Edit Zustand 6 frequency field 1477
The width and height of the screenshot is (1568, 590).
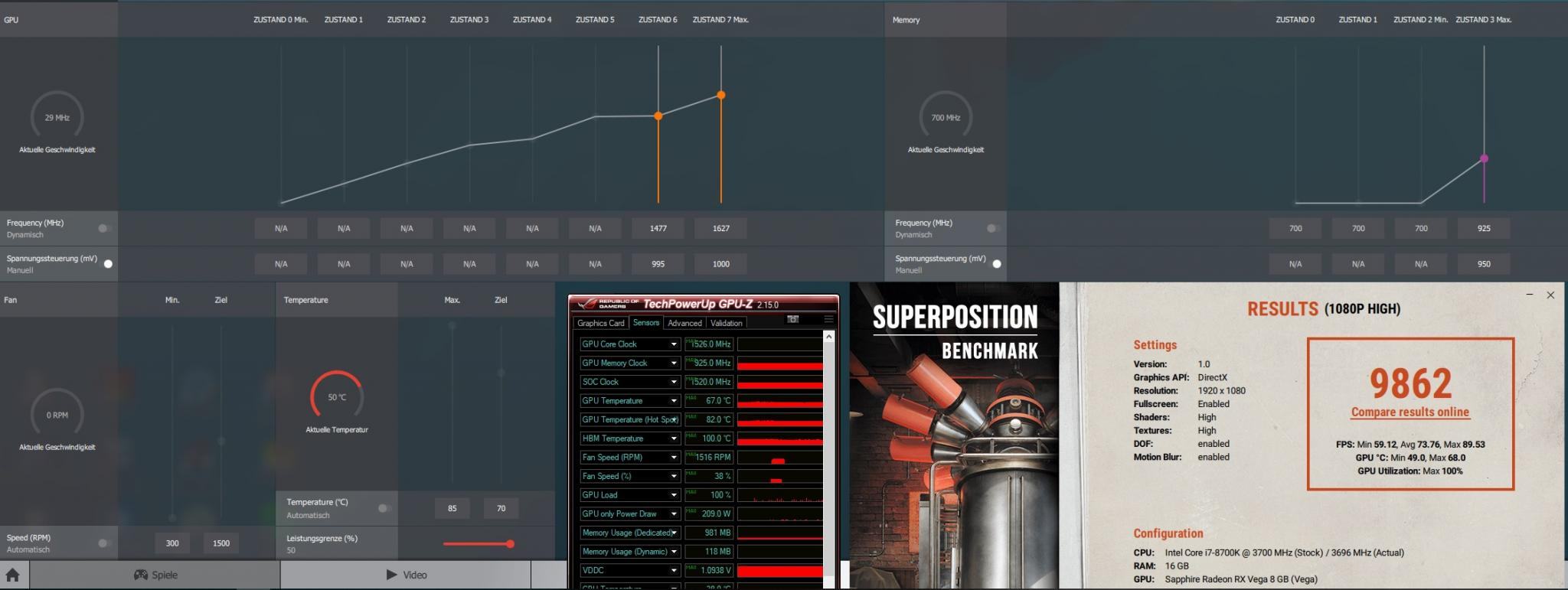[658, 228]
